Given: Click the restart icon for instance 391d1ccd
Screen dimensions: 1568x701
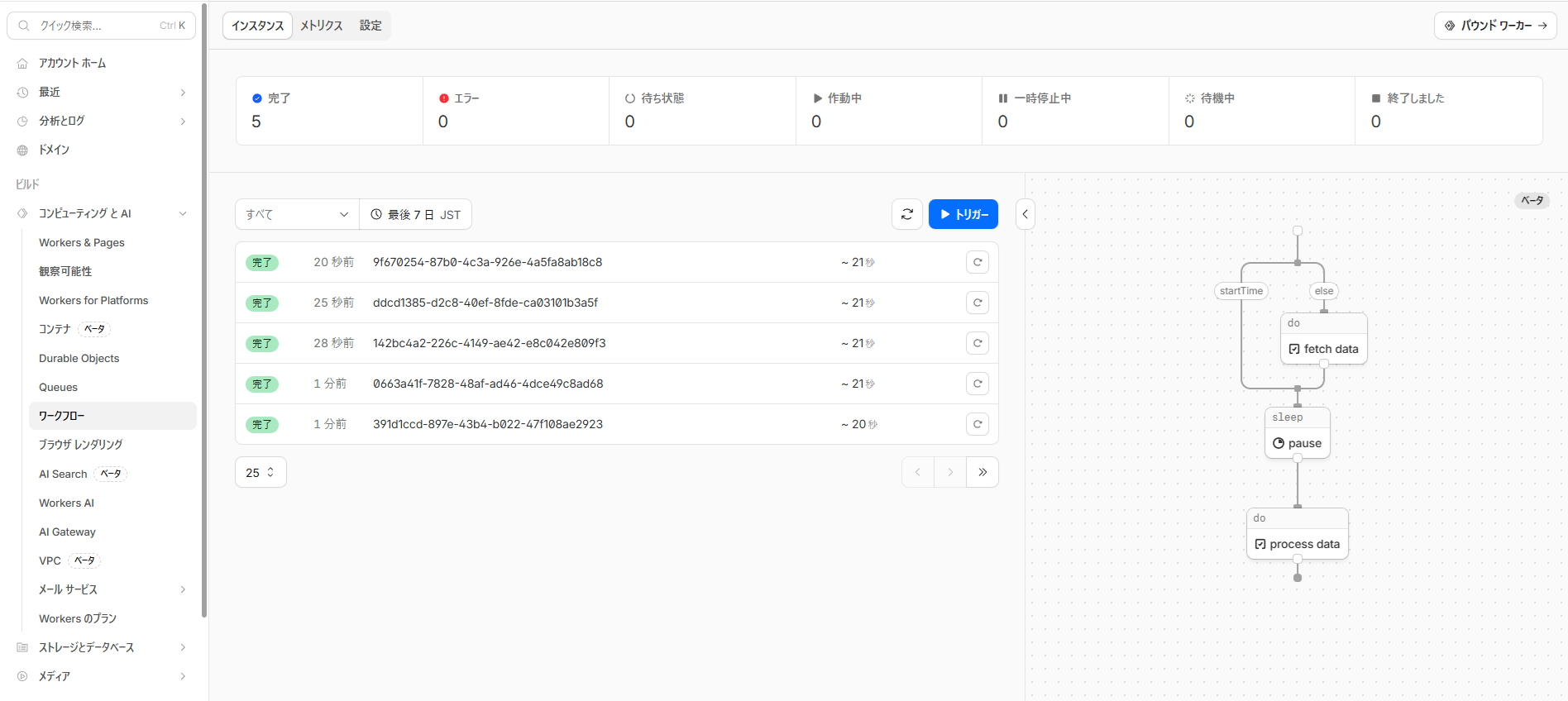Looking at the screenshot, I should (x=977, y=424).
